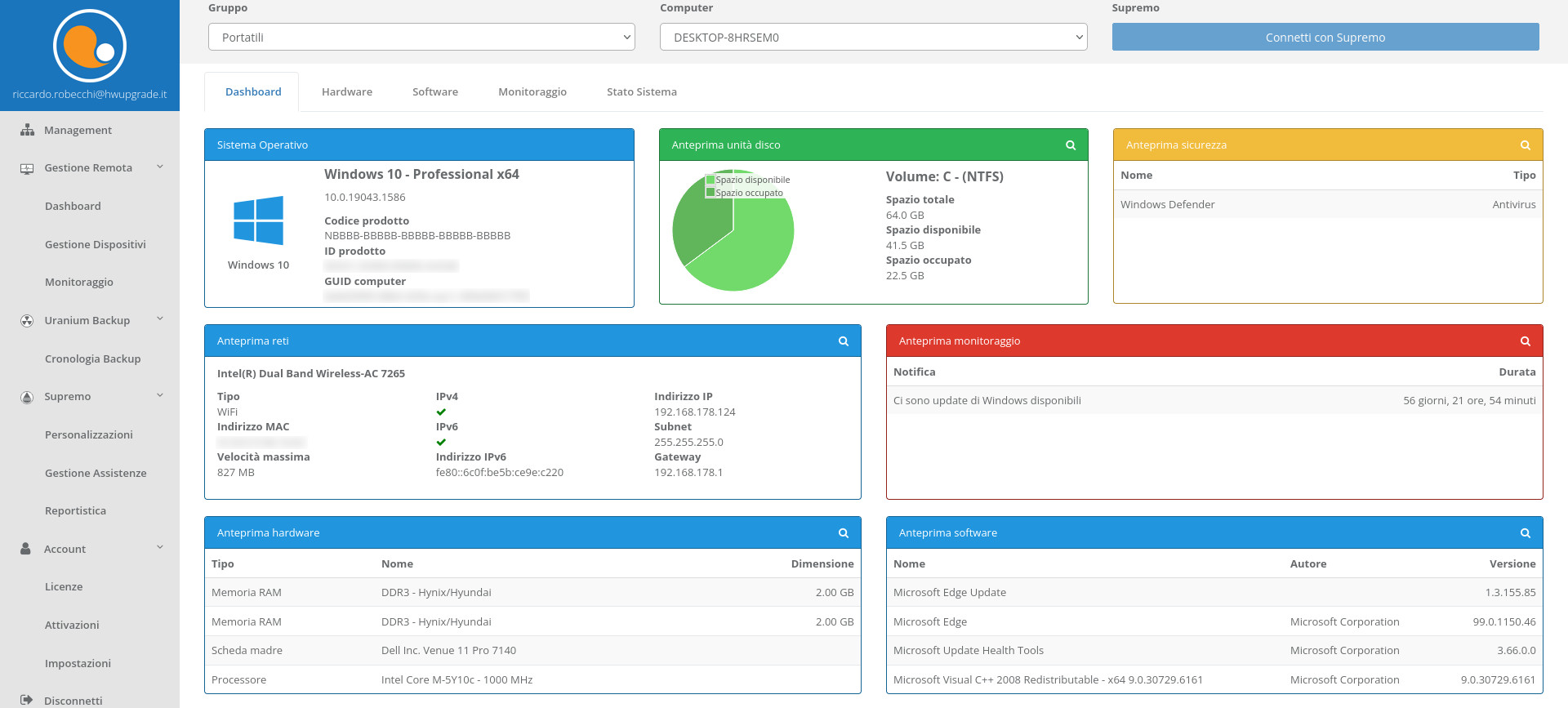Open the Gruppo dropdown showing Portatili
Viewport: 1568px width, 708px height.
(421, 38)
